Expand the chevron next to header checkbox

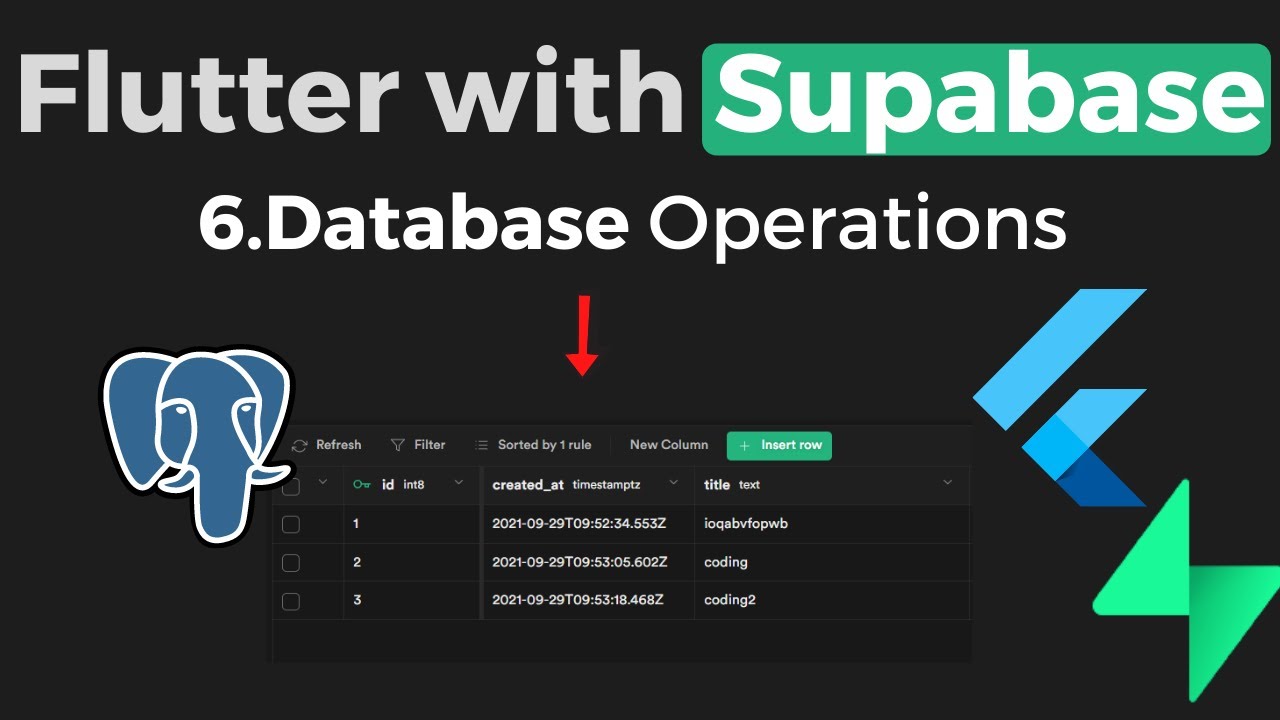[x=322, y=482]
